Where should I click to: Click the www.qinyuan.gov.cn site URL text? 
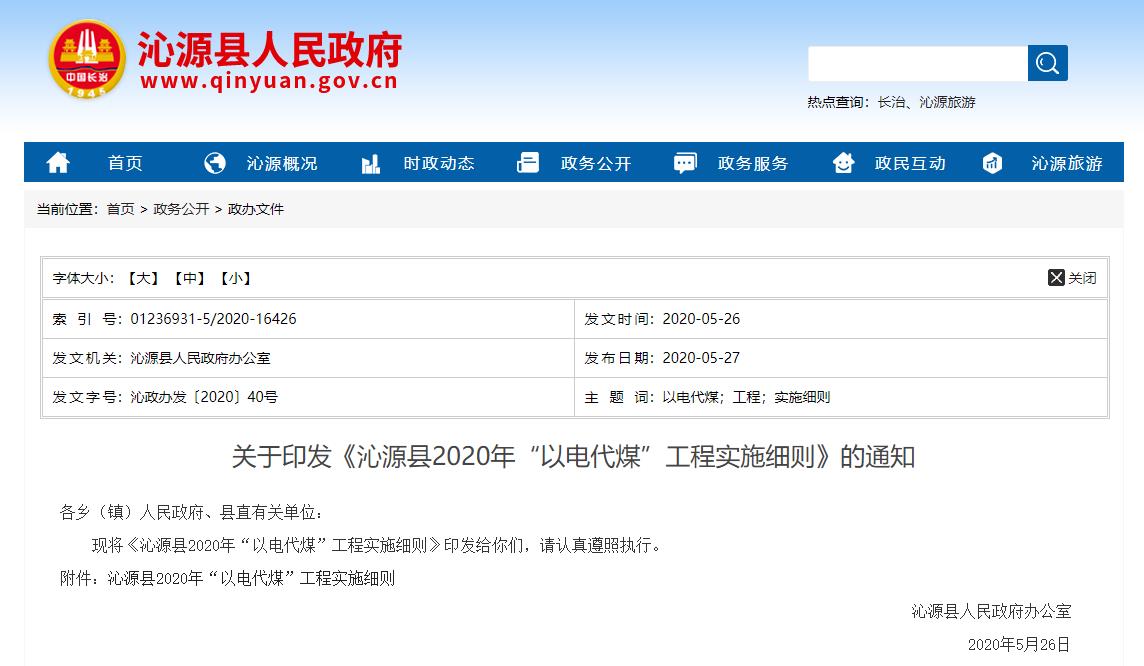pyautogui.click(x=268, y=81)
